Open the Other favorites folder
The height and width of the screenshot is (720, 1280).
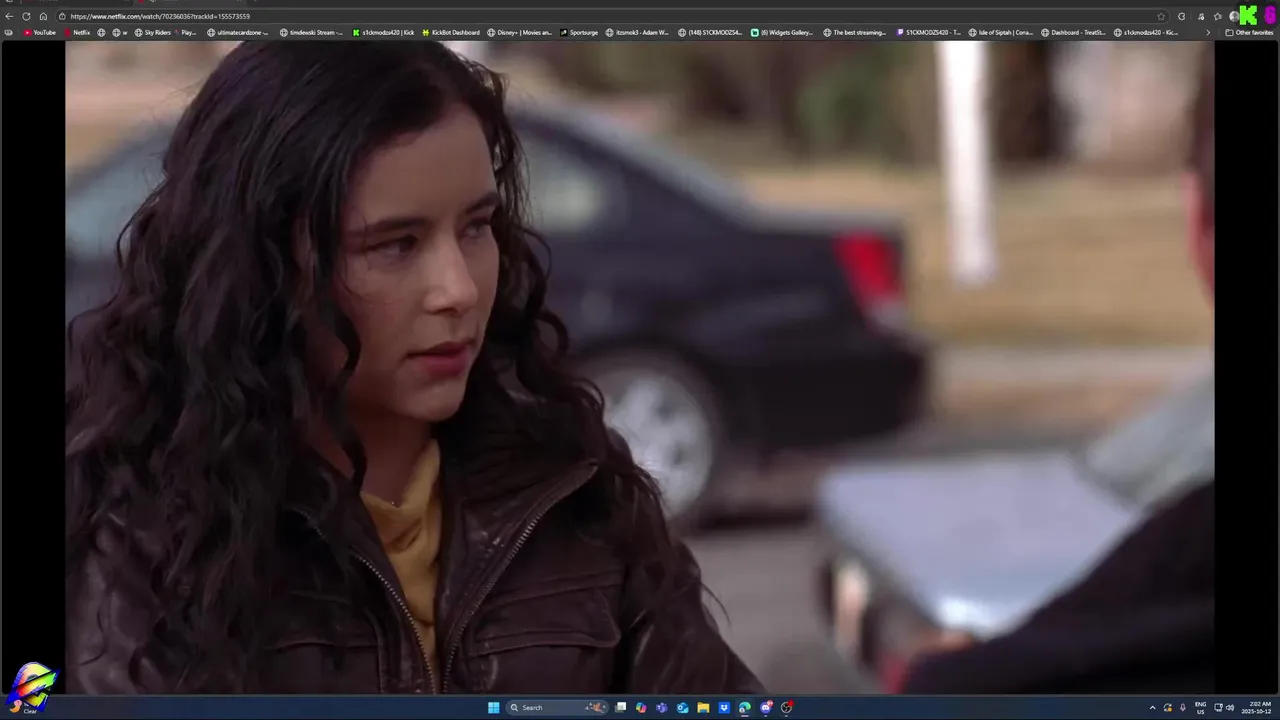(x=1249, y=32)
